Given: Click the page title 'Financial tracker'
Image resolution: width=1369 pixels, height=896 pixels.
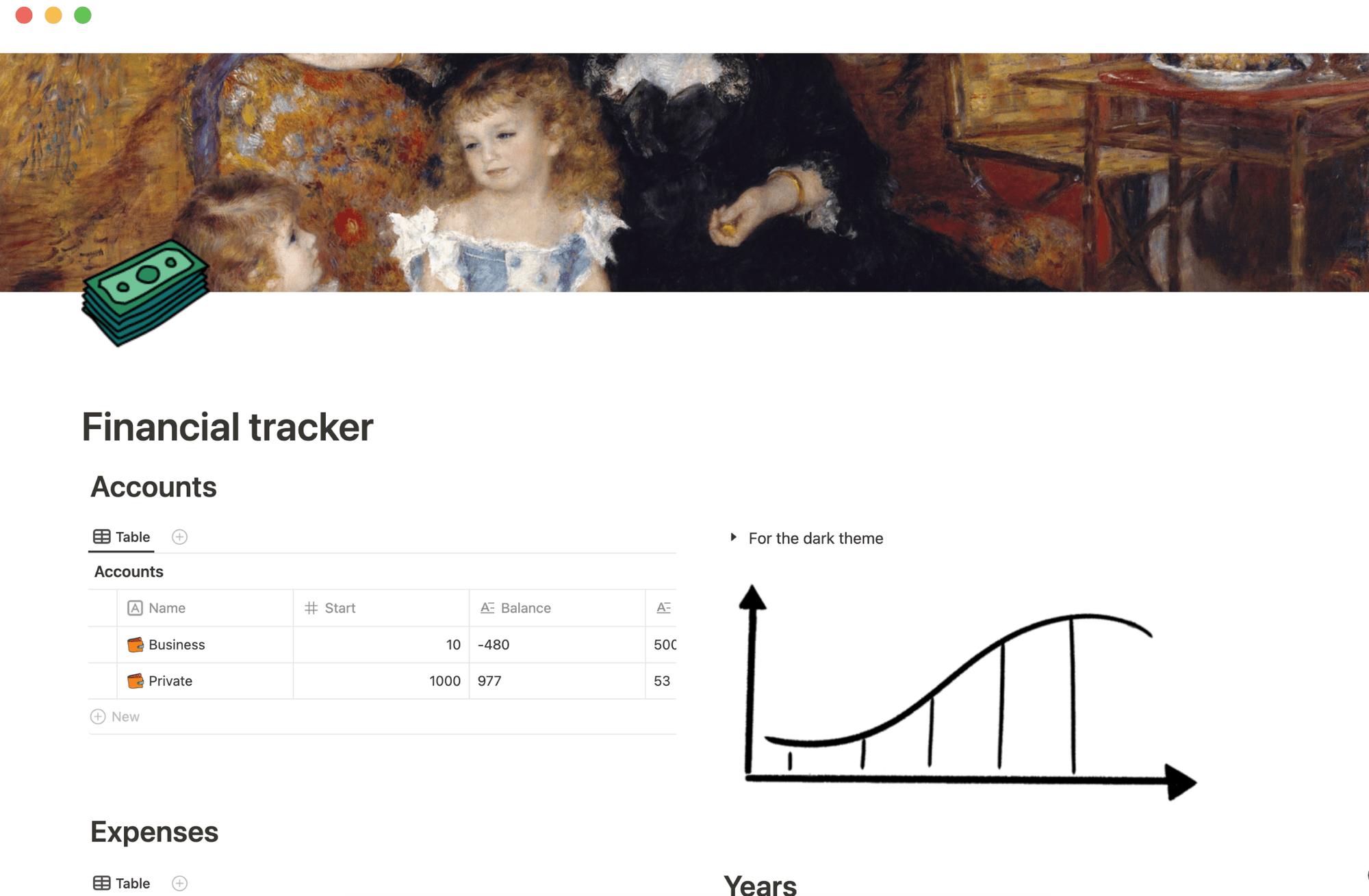Looking at the screenshot, I should coord(227,426).
